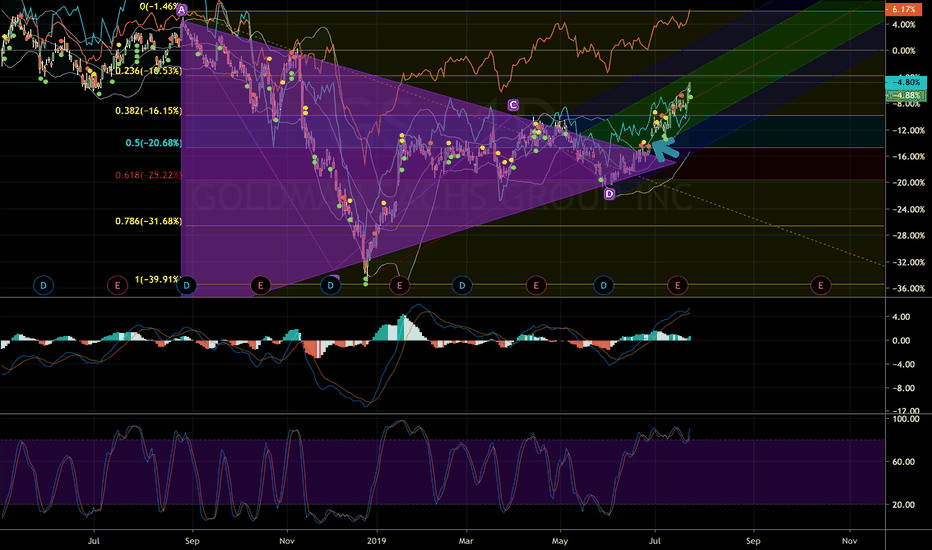Click the 0.00% mark on the price scale

(x=903, y=51)
